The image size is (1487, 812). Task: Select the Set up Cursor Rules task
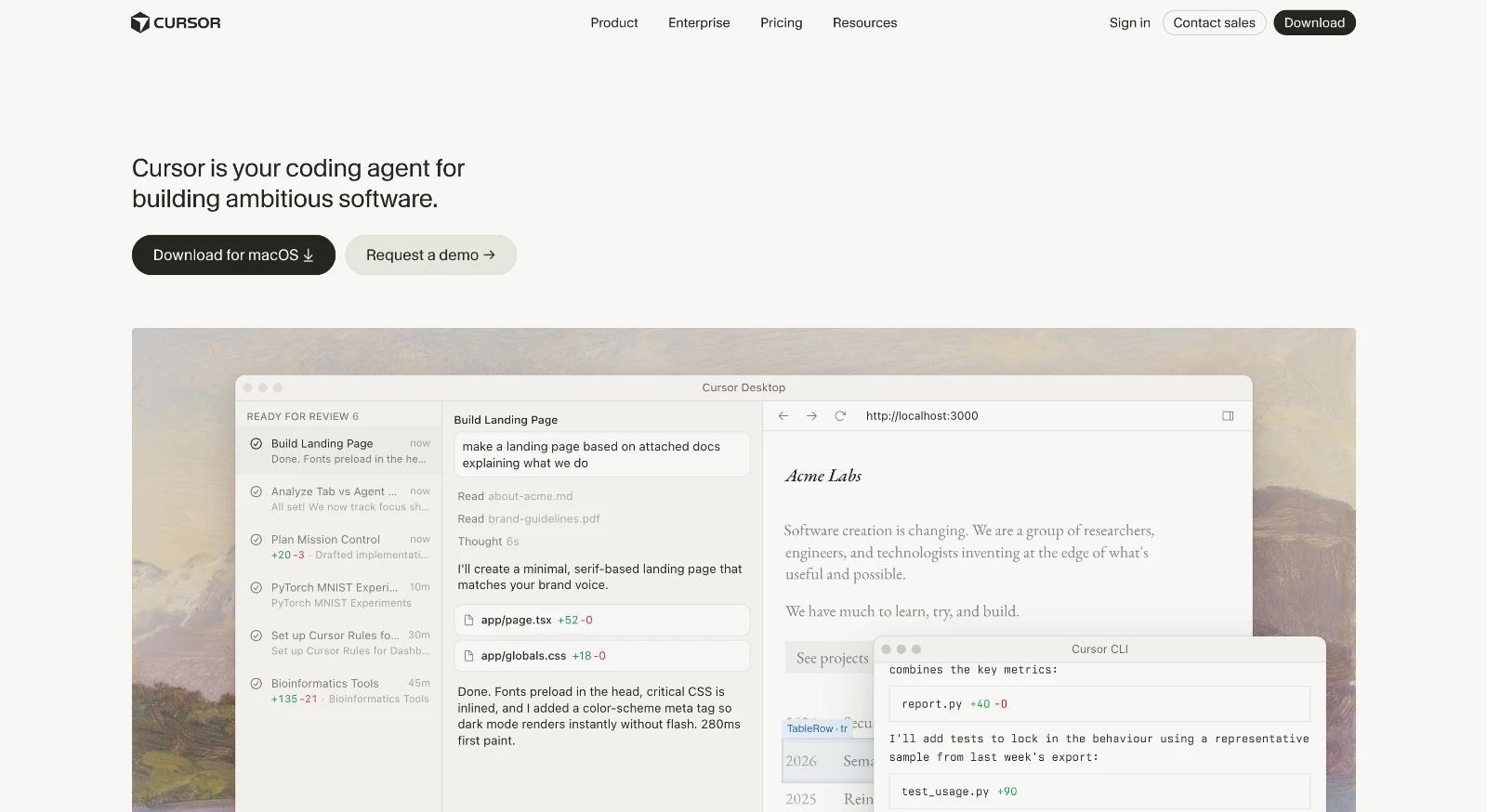click(338, 643)
